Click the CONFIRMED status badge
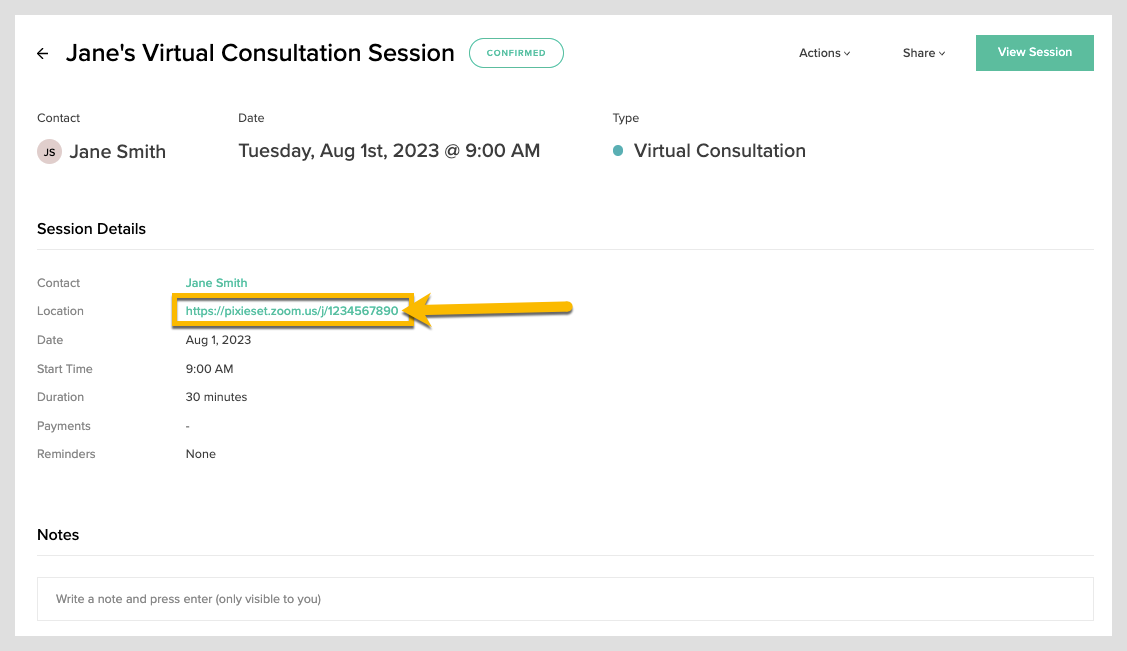 pyautogui.click(x=516, y=53)
